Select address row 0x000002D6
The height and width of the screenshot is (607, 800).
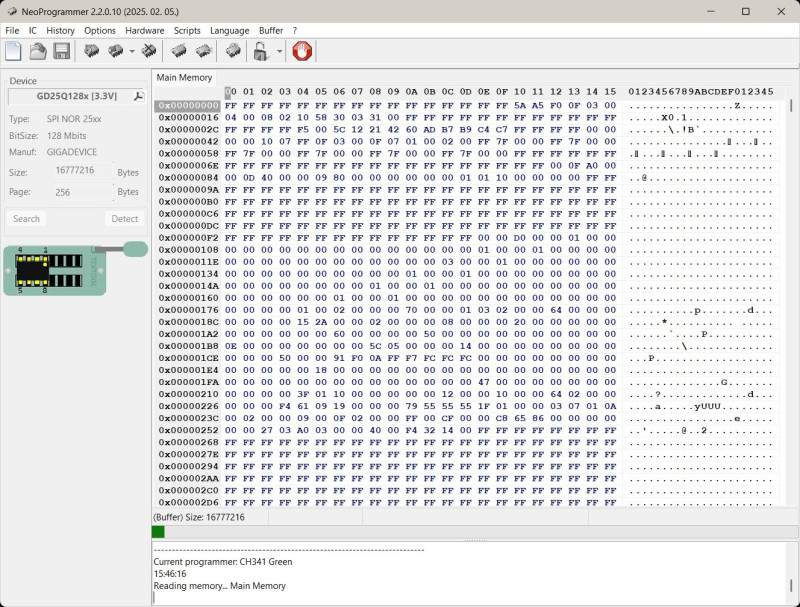coord(188,502)
